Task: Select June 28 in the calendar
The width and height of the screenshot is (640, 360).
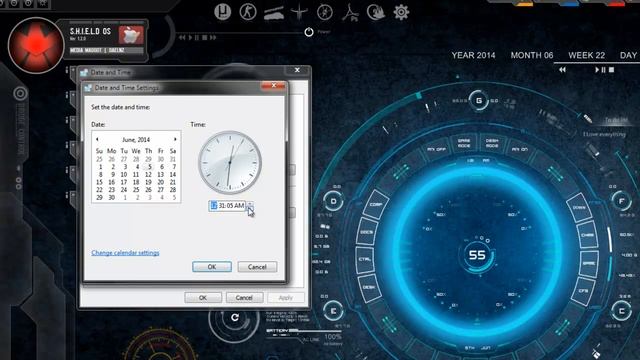Action: (173, 190)
